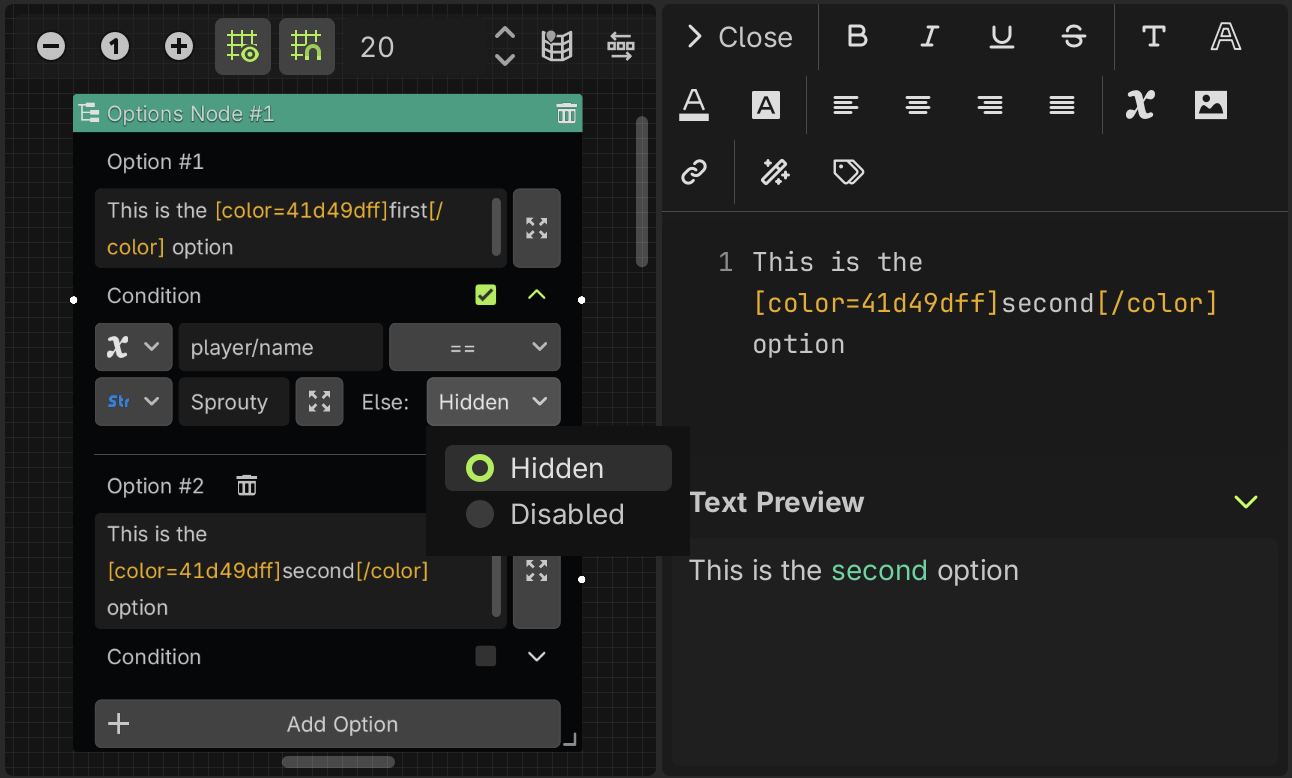
Task: Collapse the Text Preview section
Action: 1246,502
